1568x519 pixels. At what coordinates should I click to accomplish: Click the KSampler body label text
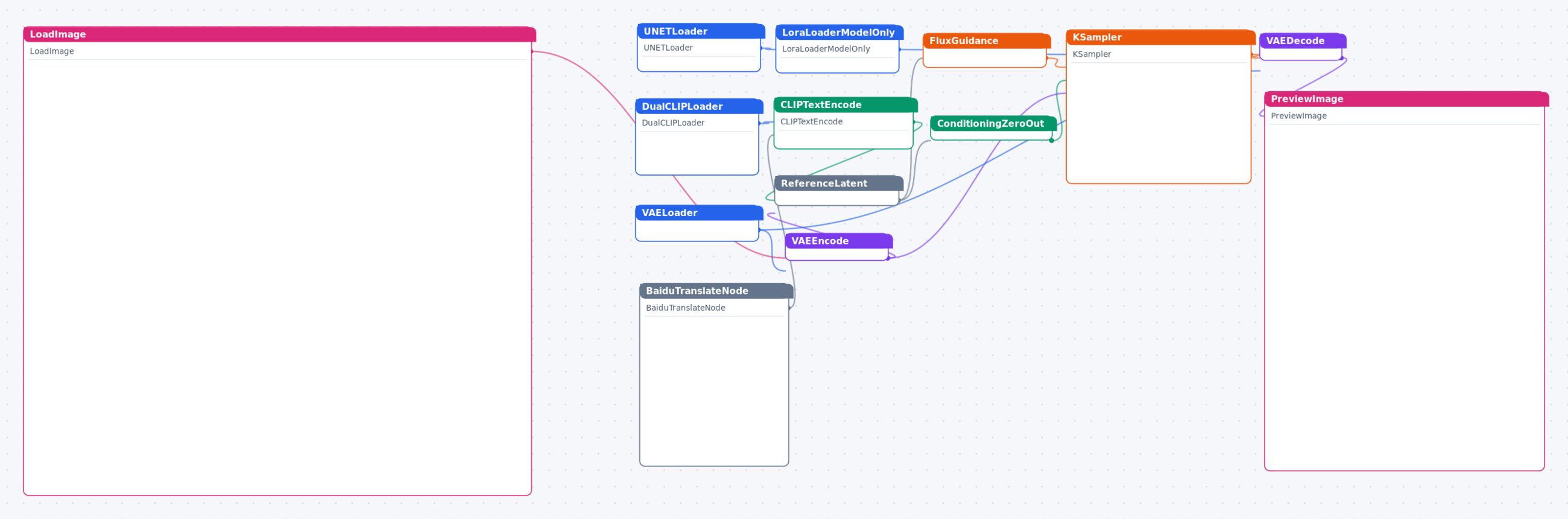click(x=1092, y=54)
